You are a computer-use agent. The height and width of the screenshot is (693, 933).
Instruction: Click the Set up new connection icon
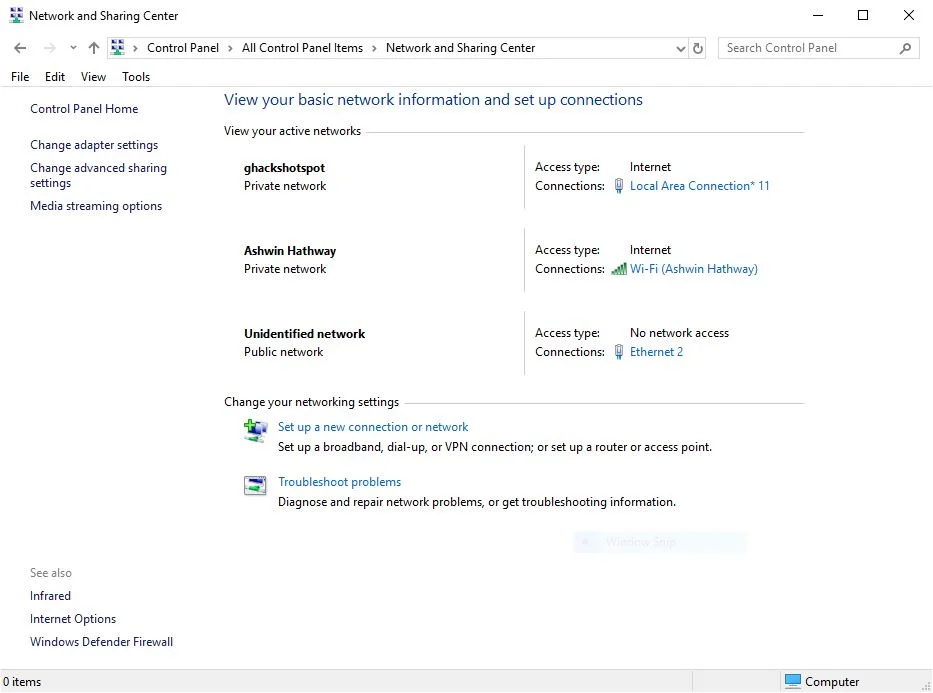click(256, 431)
